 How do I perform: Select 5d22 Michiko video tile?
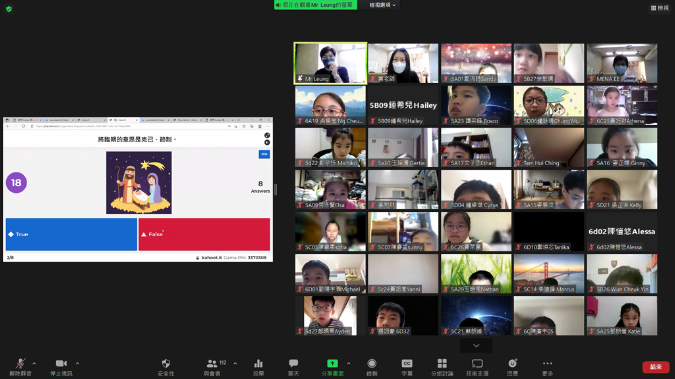pos(330,147)
